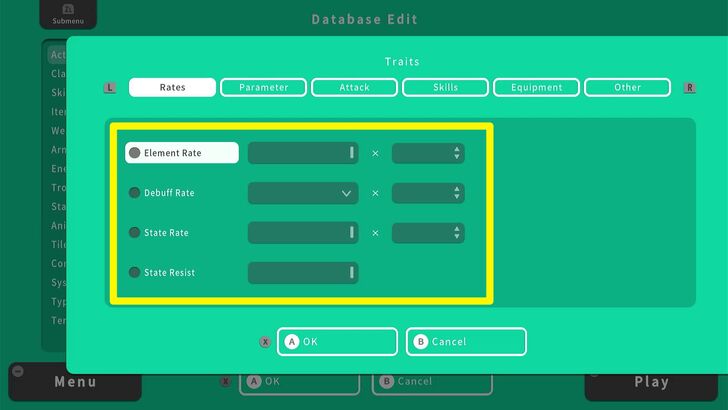Click the Play button at bottom right
The image size is (728, 410).
651,382
